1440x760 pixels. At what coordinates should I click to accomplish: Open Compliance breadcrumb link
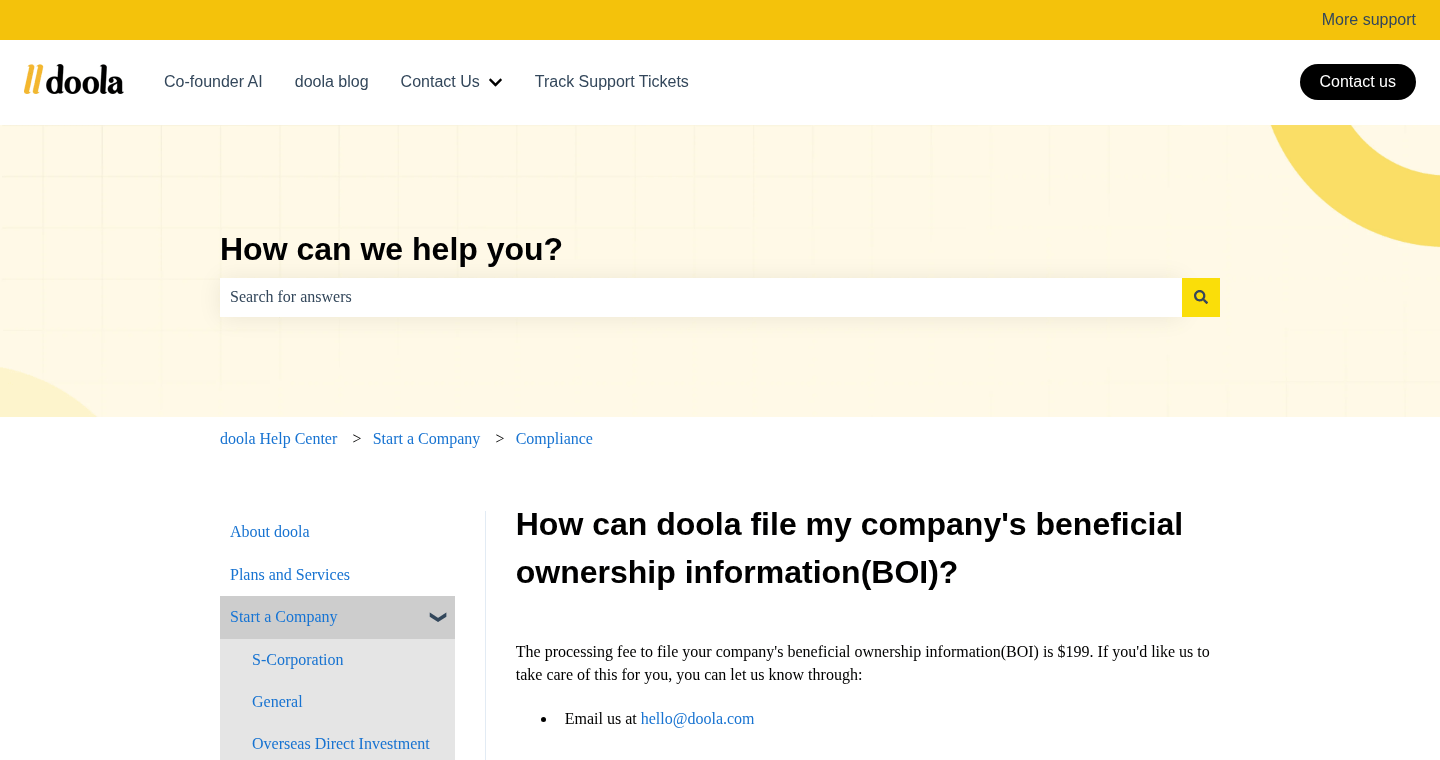554,439
